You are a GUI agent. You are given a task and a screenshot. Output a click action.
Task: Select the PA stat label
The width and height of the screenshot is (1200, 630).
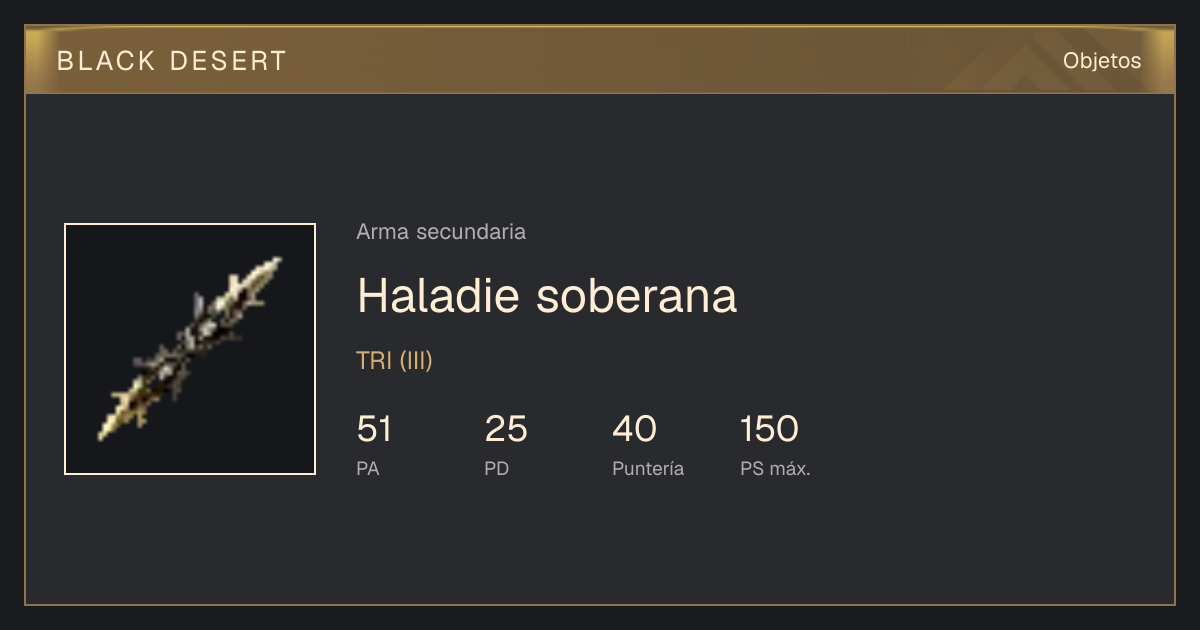[x=368, y=469]
